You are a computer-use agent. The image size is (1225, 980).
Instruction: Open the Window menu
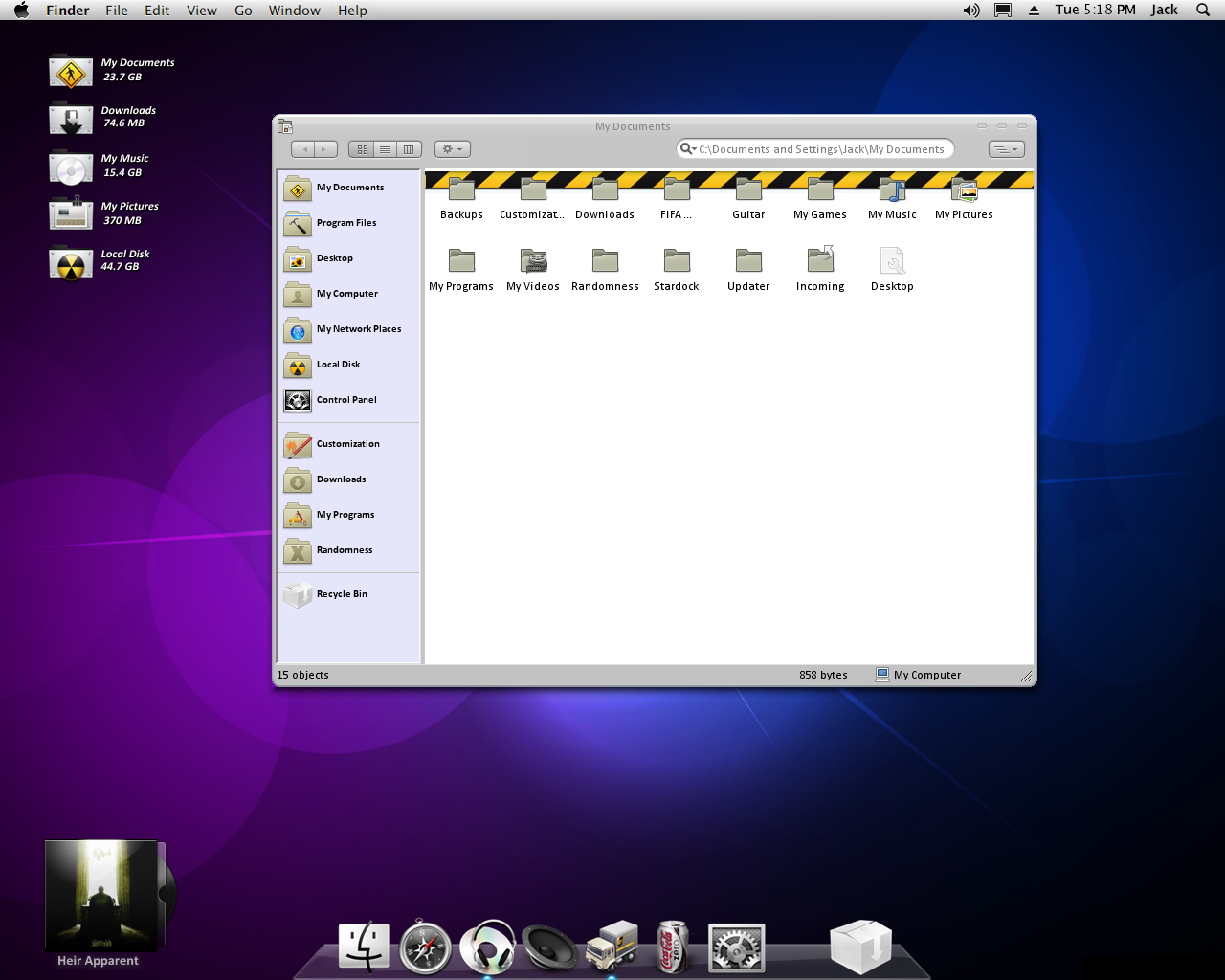pyautogui.click(x=295, y=10)
